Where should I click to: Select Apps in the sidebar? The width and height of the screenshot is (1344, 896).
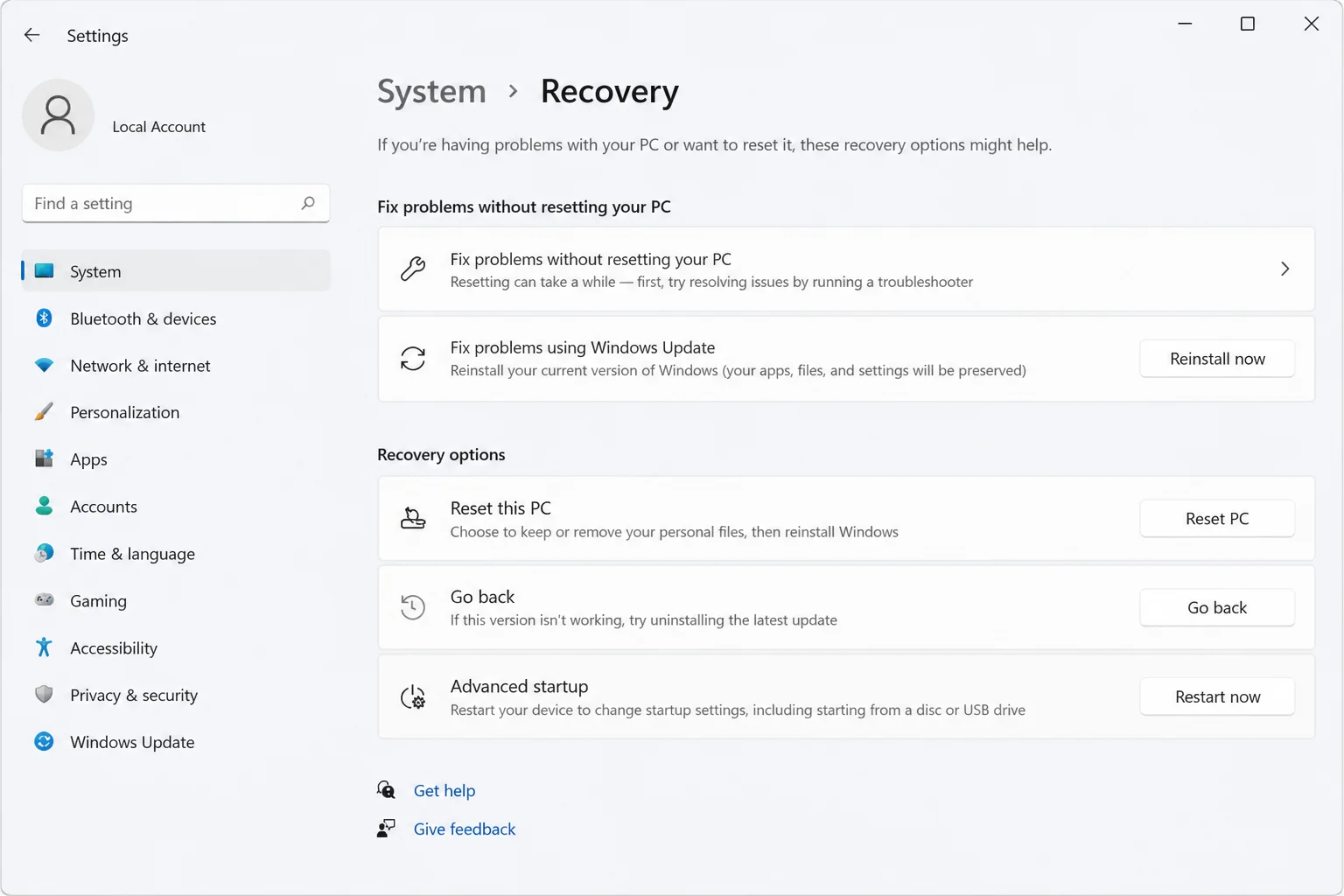click(x=176, y=459)
